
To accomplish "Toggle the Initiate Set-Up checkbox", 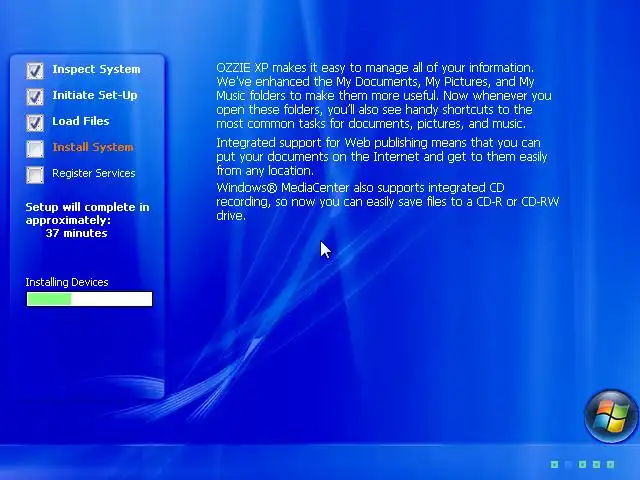I will tap(35, 96).
